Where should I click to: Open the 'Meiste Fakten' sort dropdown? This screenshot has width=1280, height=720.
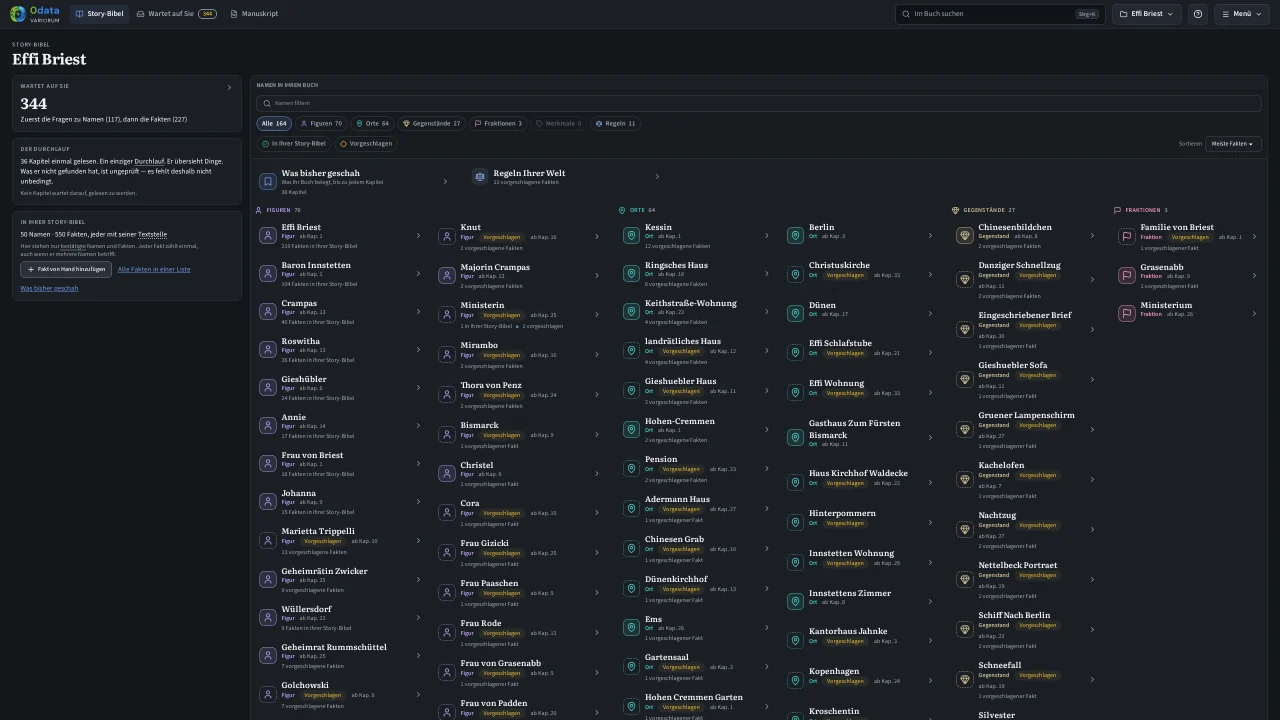[x=1233, y=144]
